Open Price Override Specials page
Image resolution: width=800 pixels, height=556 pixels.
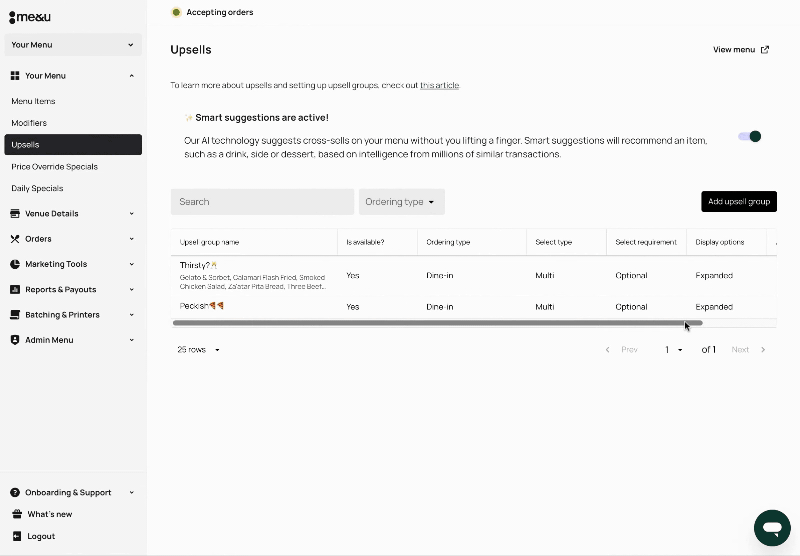55,166
